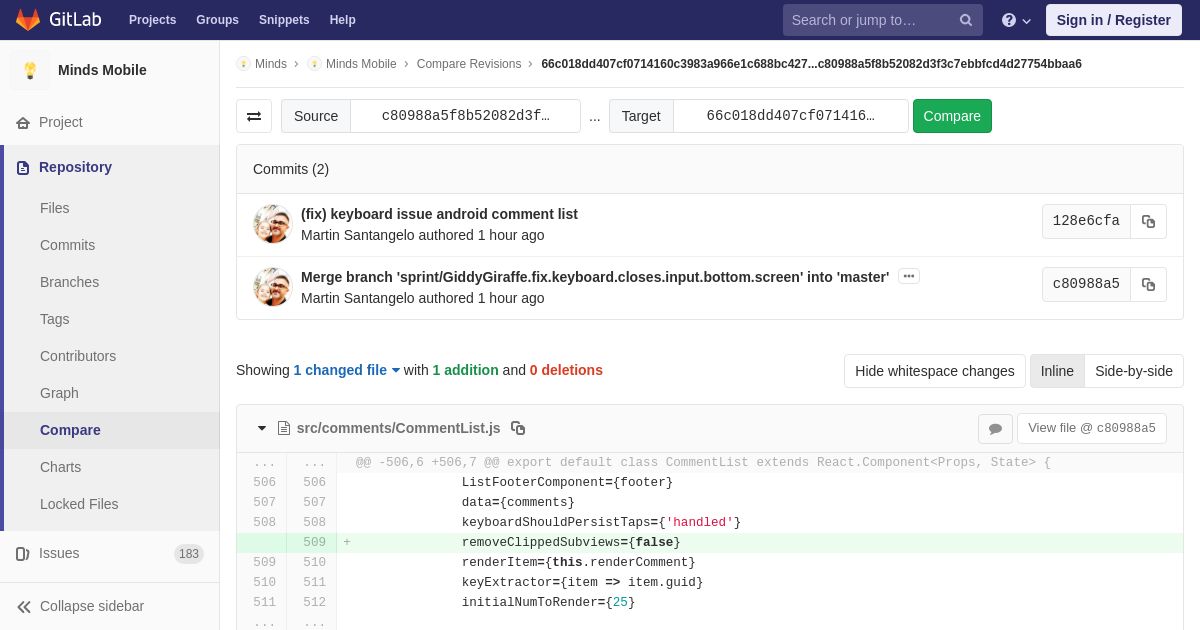
Task: Collapse the CommentList.js diff
Action: pyautogui.click(x=262, y=428)
